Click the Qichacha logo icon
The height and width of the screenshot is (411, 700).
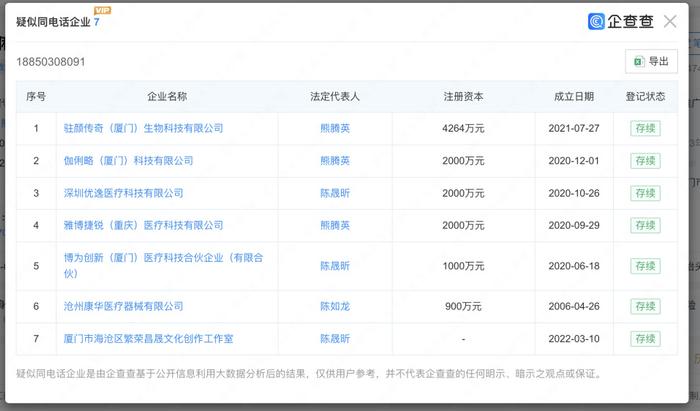point(596,21)
